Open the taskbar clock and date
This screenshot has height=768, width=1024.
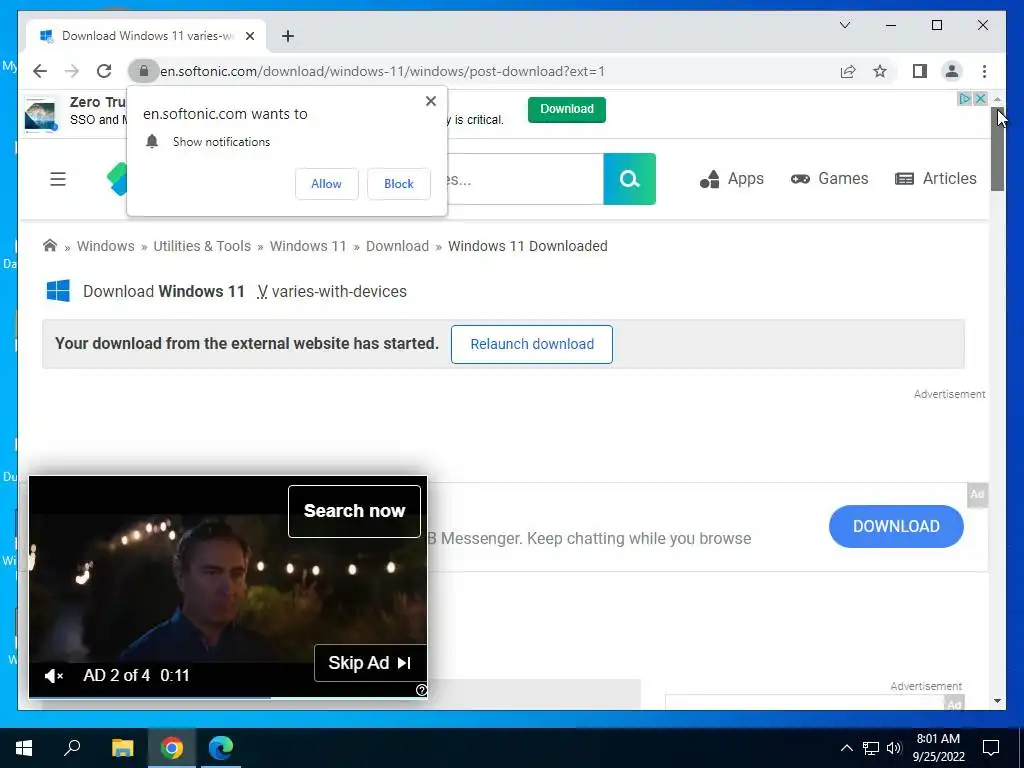pos(938,748)
